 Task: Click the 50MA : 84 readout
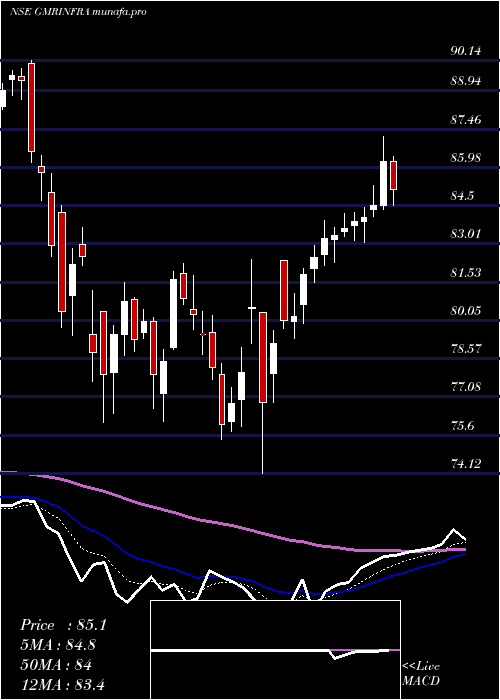point(56,665)
